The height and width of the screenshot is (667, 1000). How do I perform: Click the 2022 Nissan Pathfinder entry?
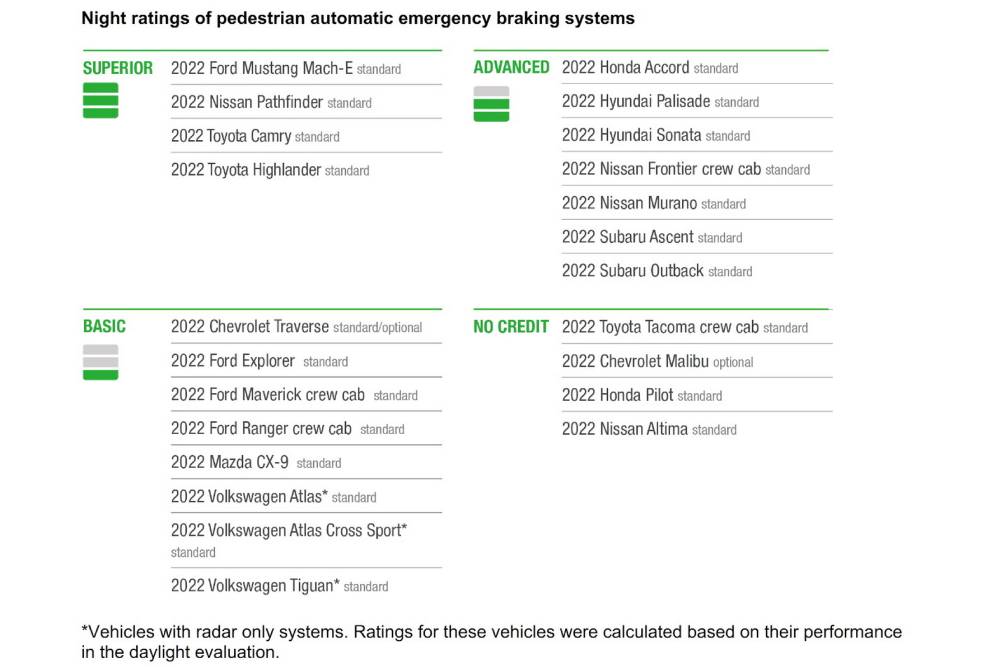tap(249, 102)
